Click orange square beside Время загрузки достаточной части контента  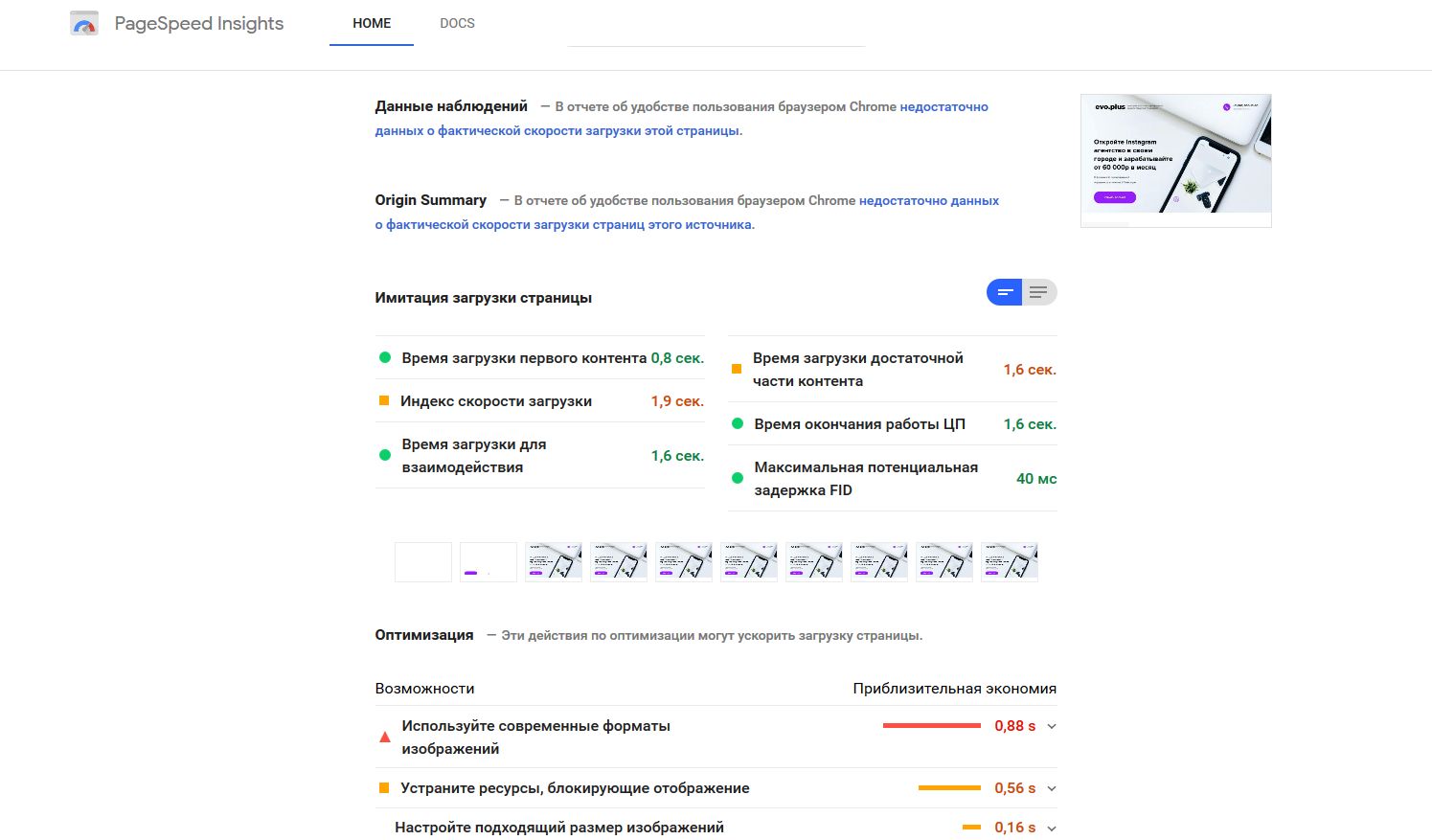tap(737, 369)
